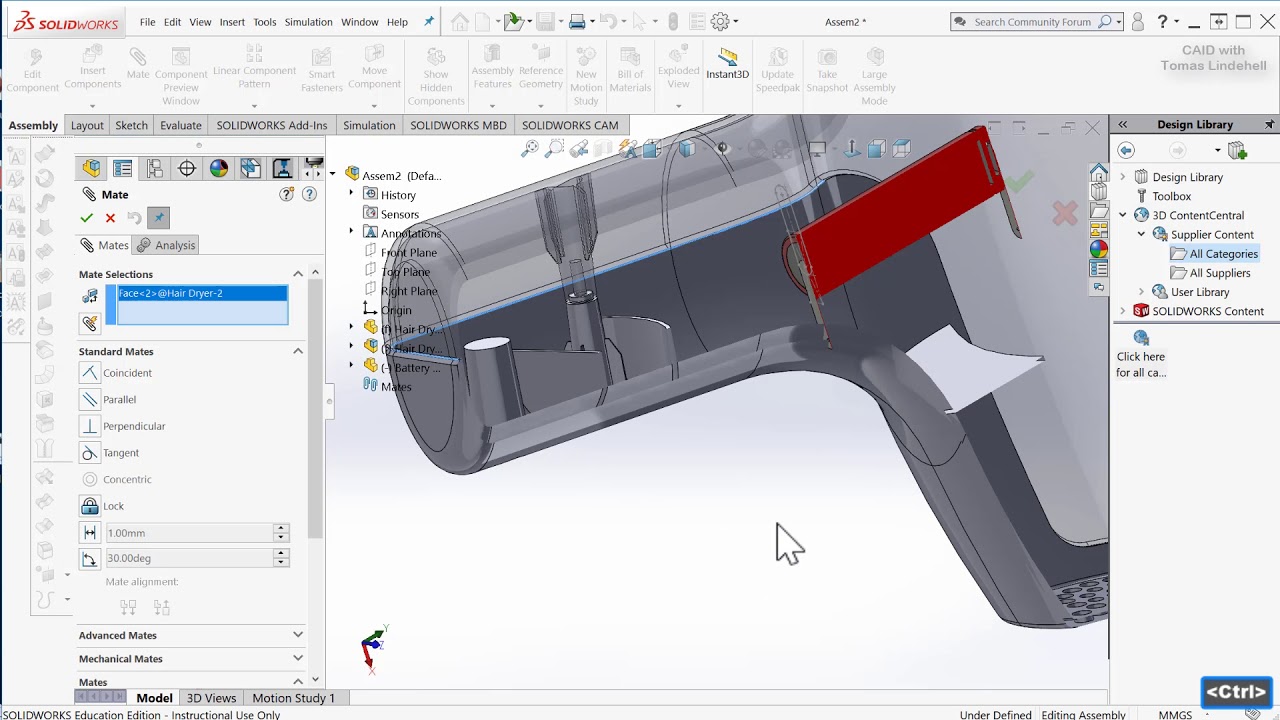Open the Insert menu
The height and width of the screenshot is (720, 1280).
tap(232, 22)
